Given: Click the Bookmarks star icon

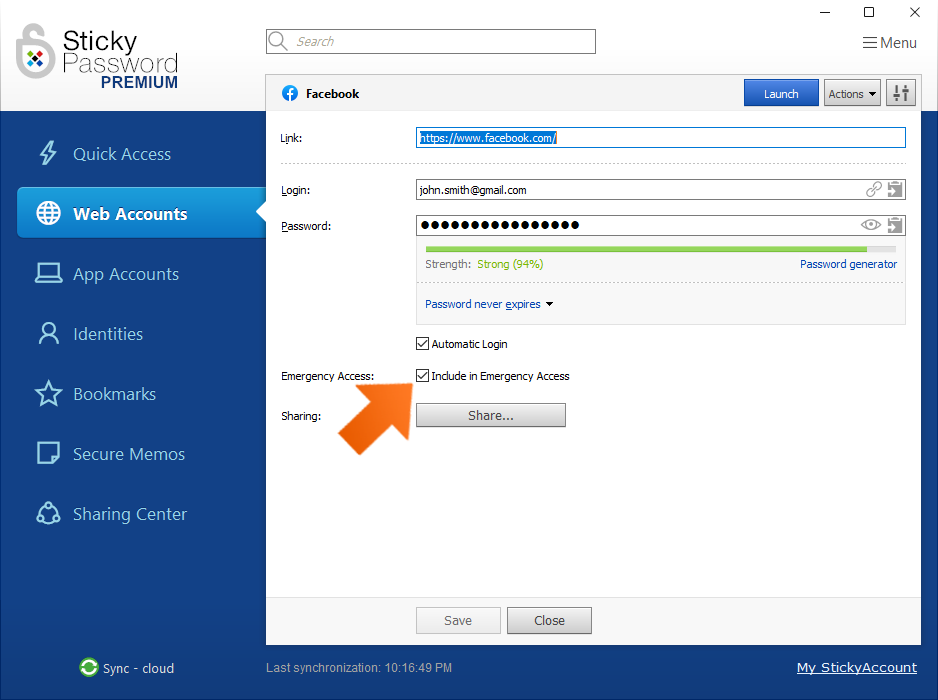Looking at the screenshot, I should (48, 394).
